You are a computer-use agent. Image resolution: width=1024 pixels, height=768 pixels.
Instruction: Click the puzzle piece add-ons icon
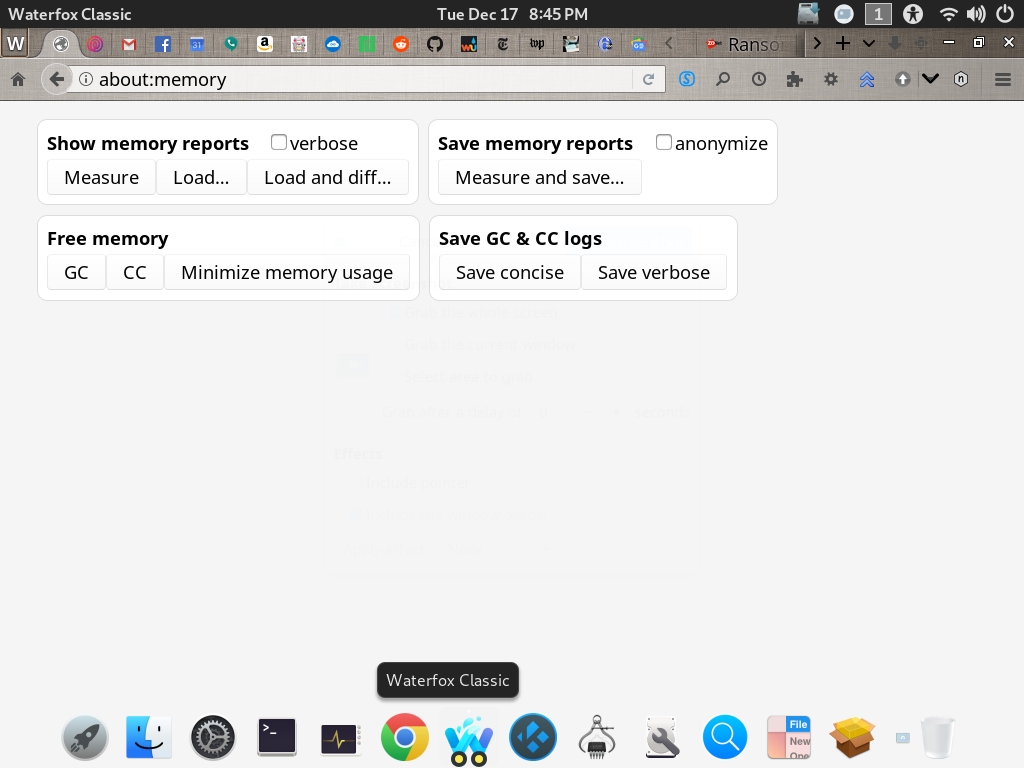tap(794, 78)
